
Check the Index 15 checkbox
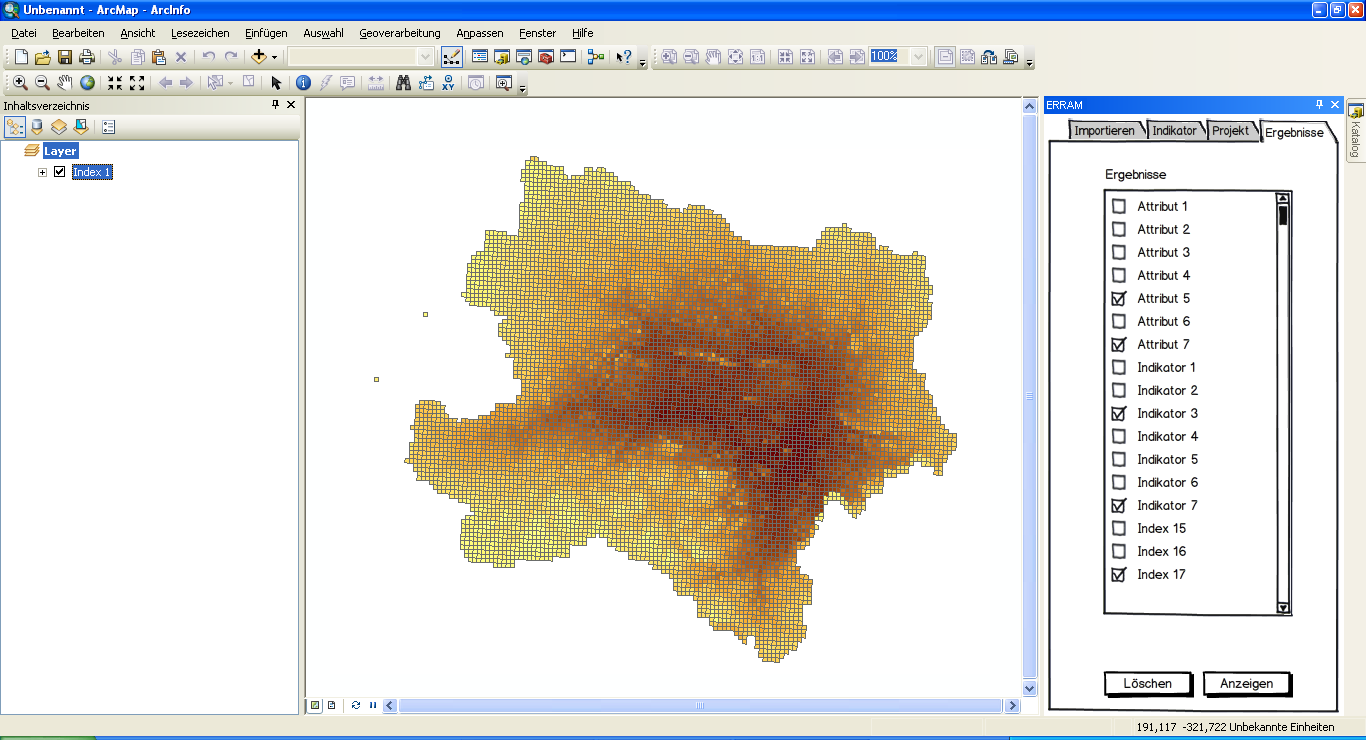click(1119, 528)
